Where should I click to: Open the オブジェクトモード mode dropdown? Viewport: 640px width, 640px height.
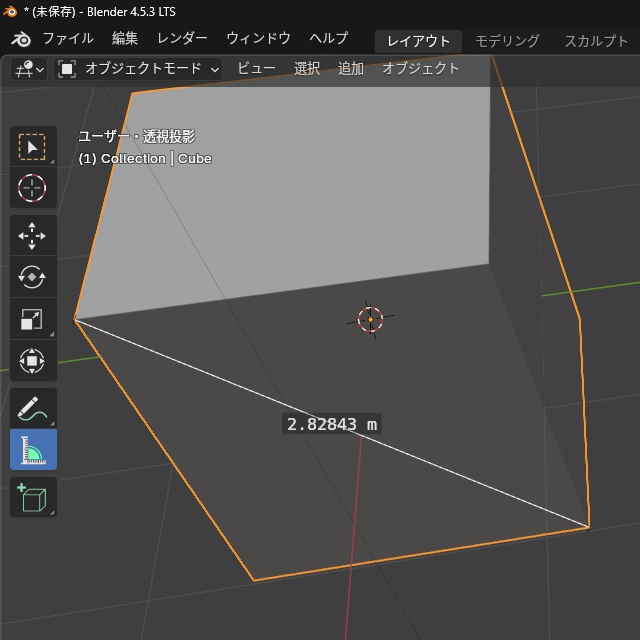(138, 69)
